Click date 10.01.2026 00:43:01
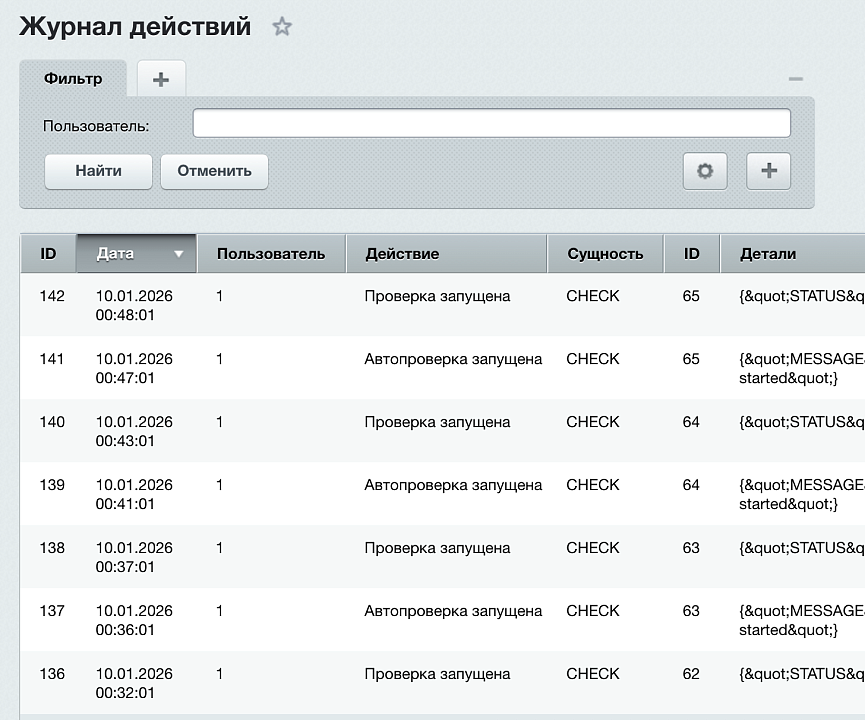This screenshot has width=865, height=720. point(134,431)
